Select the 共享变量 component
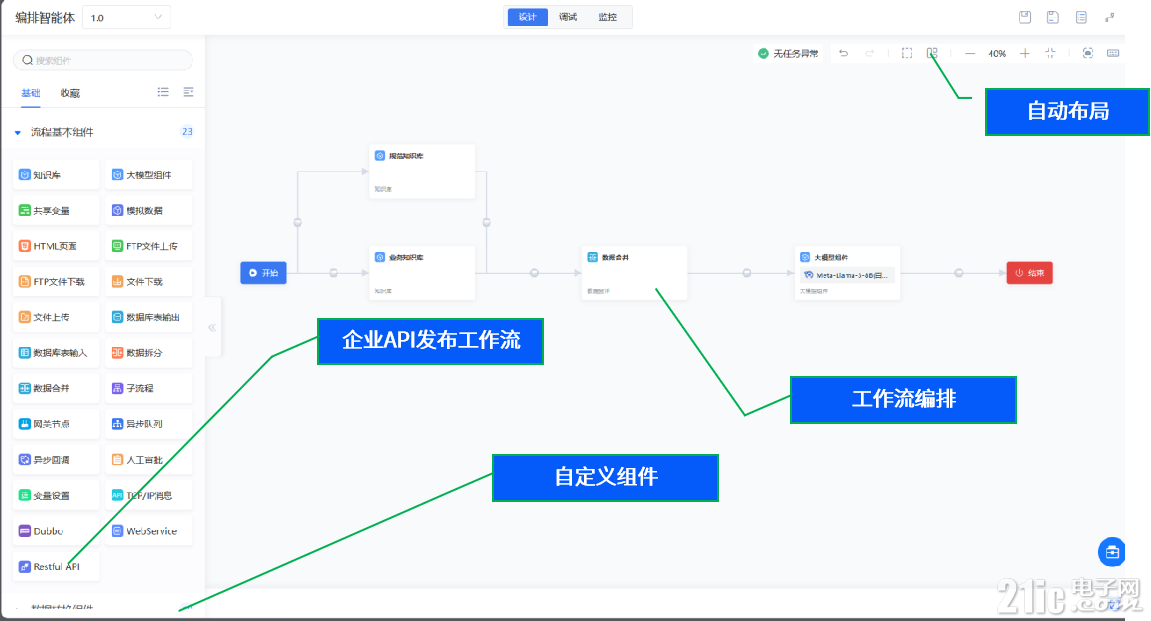The height and width of the screenshot is (621, 1151). pyautogui.click(x=56, y=210)
